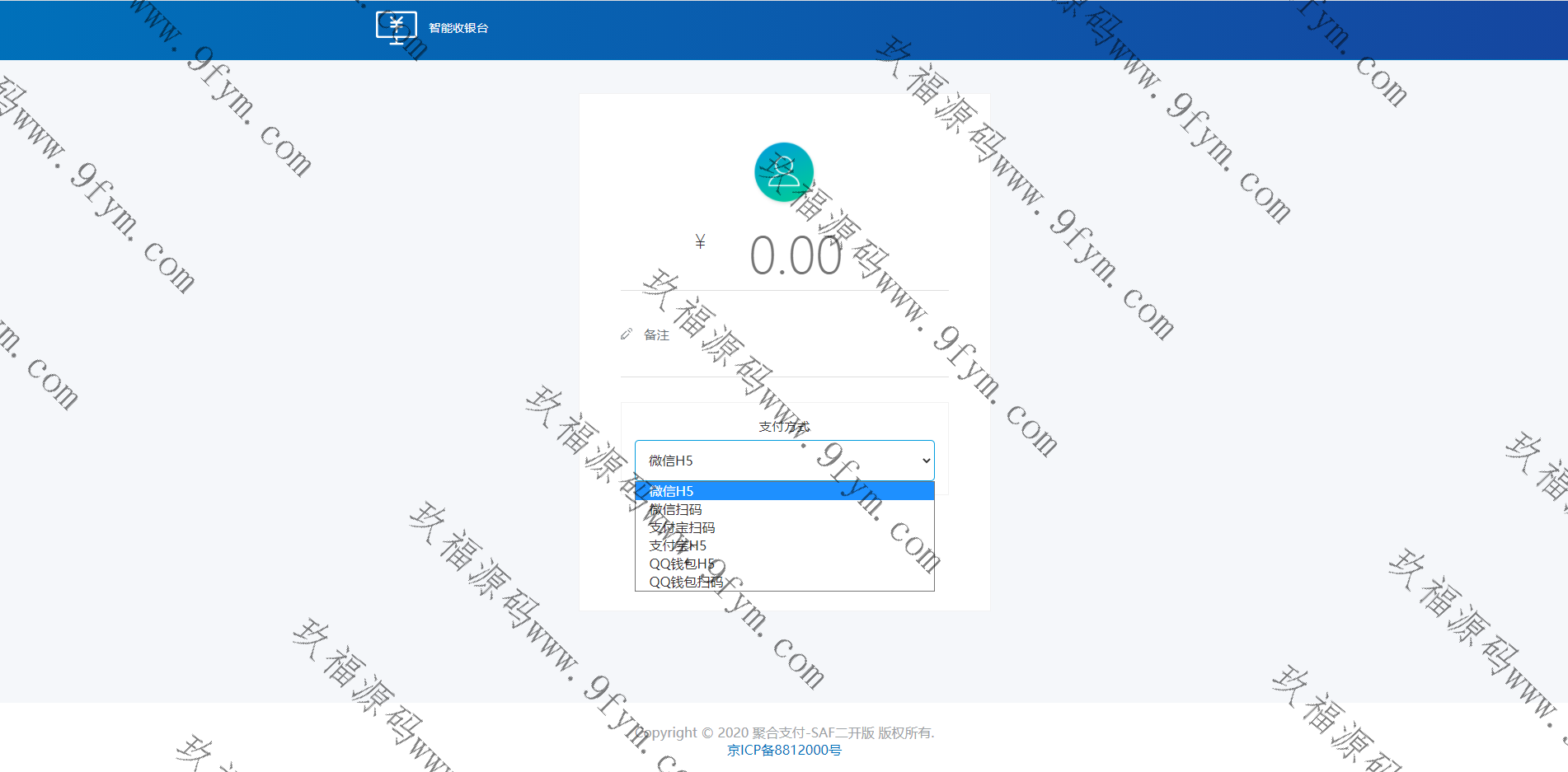Screen dimensions: 1568x772
Task: Select QQ钱包扫码 in the dropdown
Action: (686, 582)
